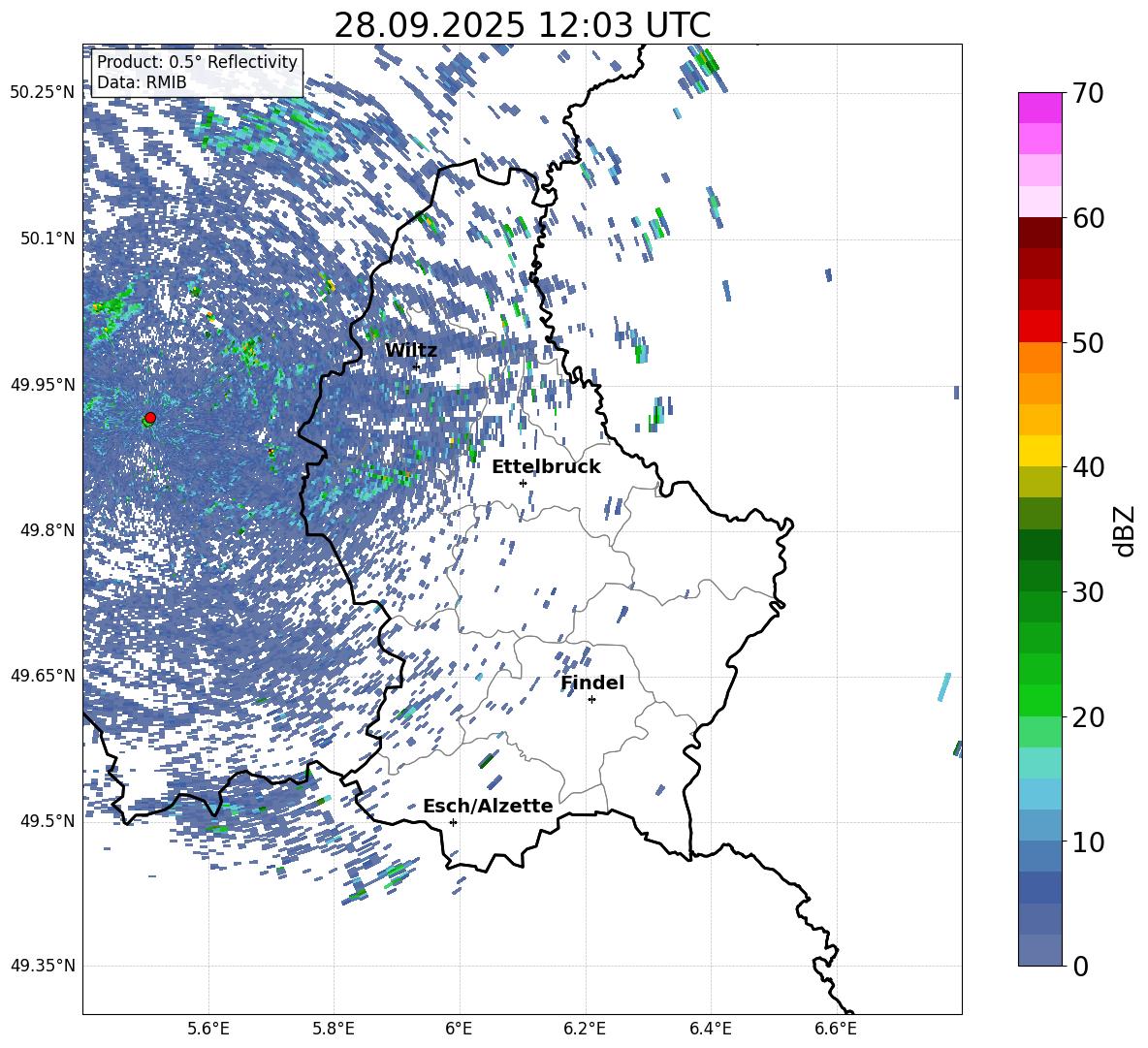1148x1048 pixels.
Task: Click the 40 label on colorbar
Action: [1088, 467]
